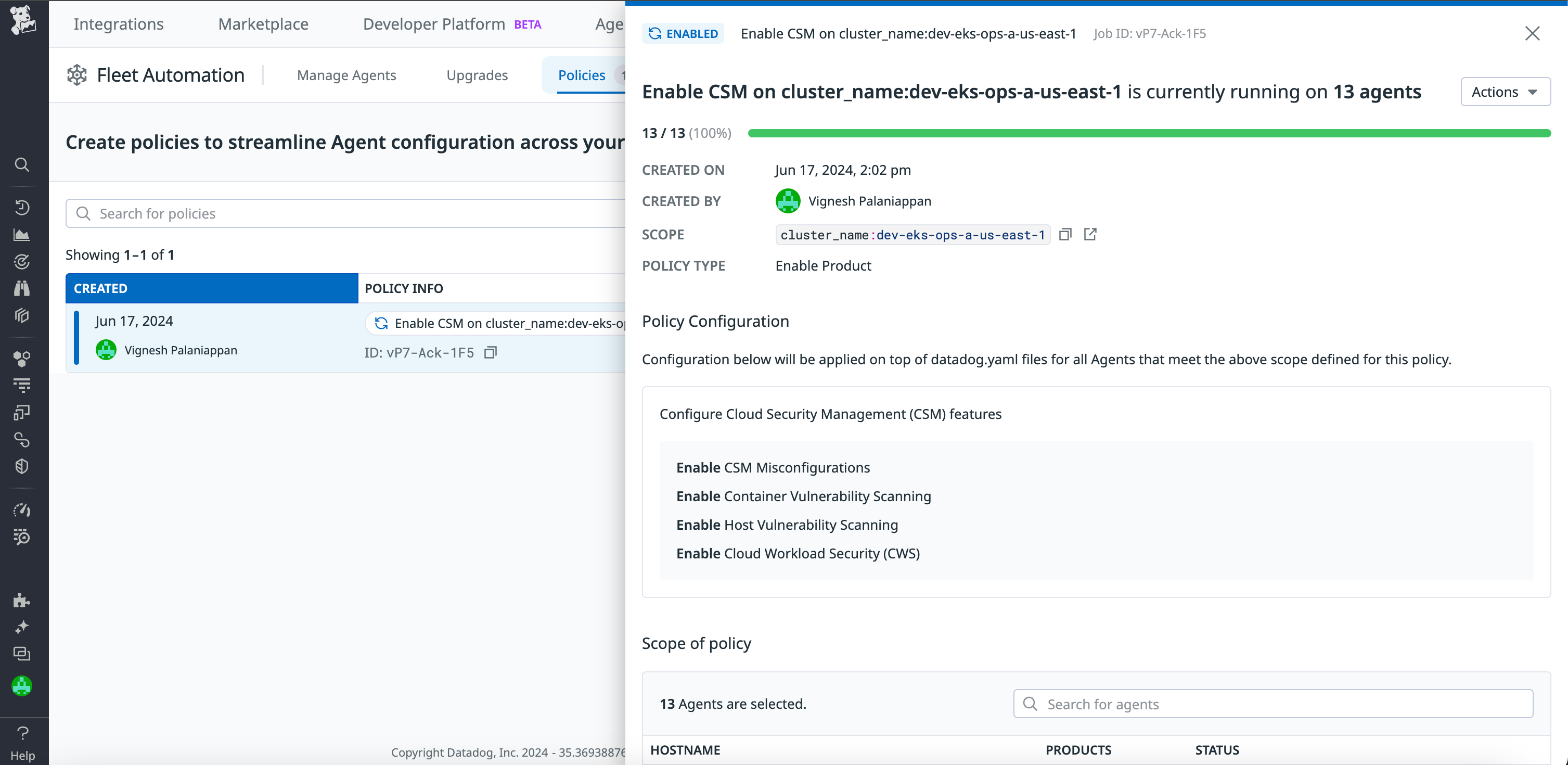Click the Help question mark icon
This screenshot has height=765, width=1568.
pos(22,733)
